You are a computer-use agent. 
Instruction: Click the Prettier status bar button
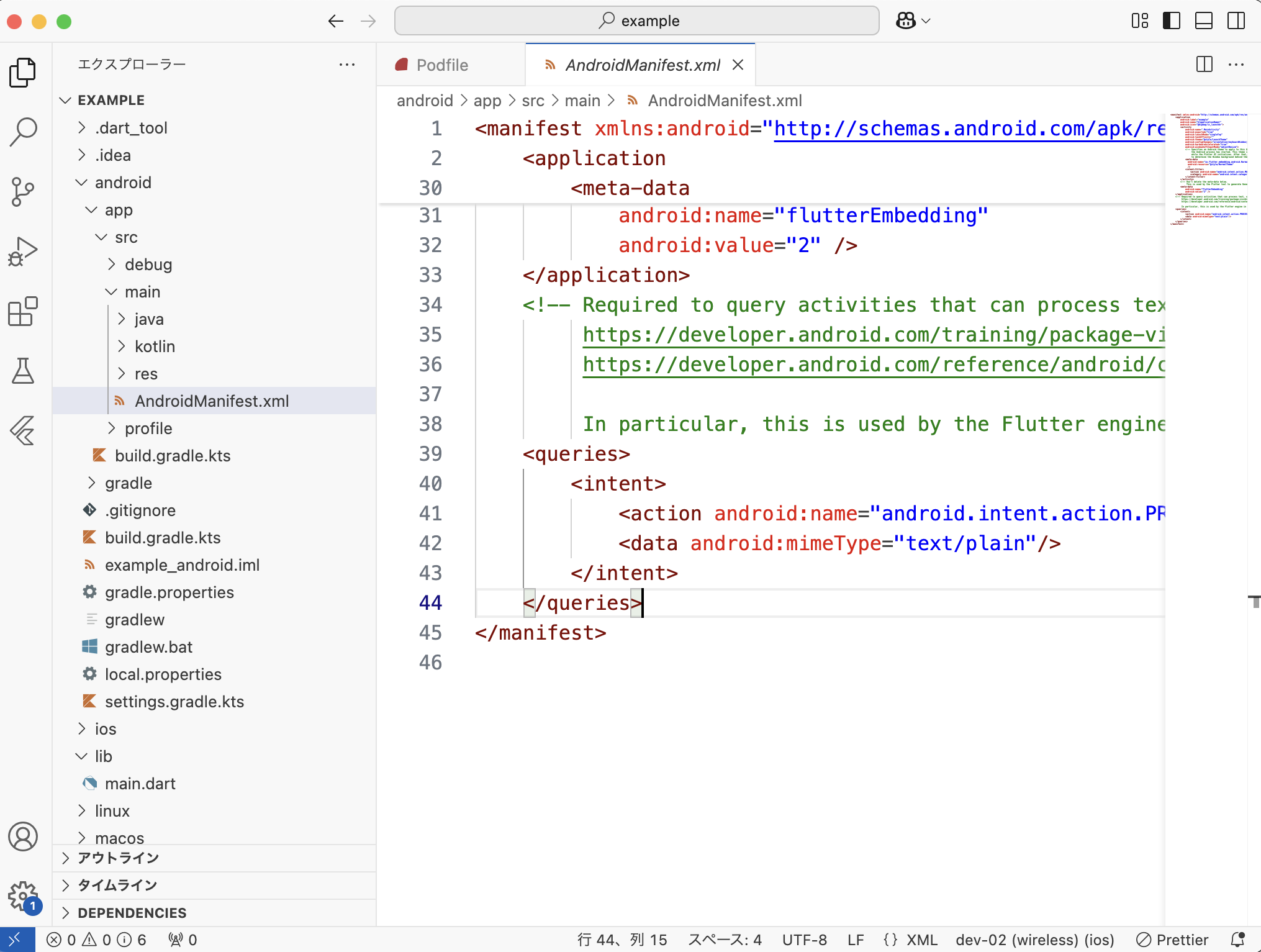1172,940
